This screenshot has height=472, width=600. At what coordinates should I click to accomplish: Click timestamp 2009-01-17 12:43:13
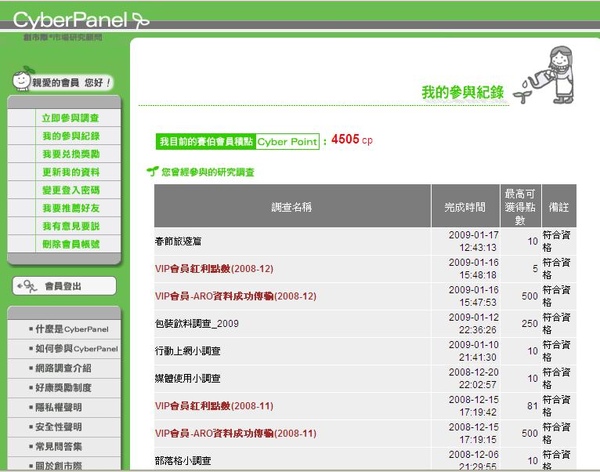coord(474,241)
